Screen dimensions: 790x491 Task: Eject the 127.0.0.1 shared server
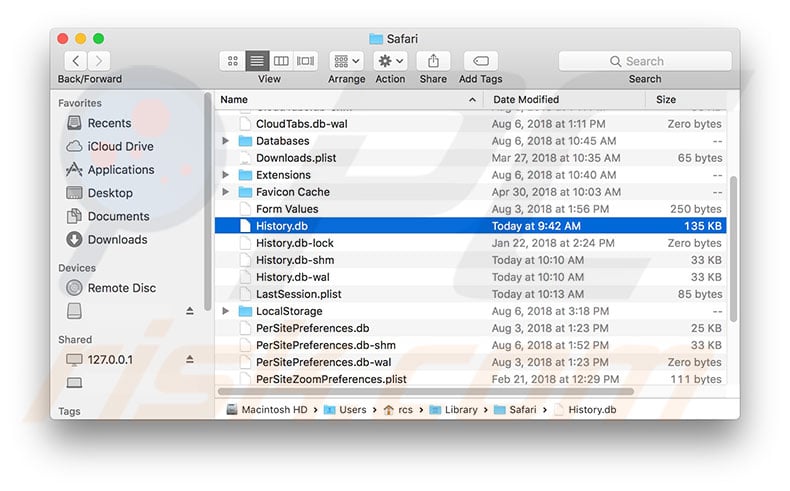[x=189, y=359]
